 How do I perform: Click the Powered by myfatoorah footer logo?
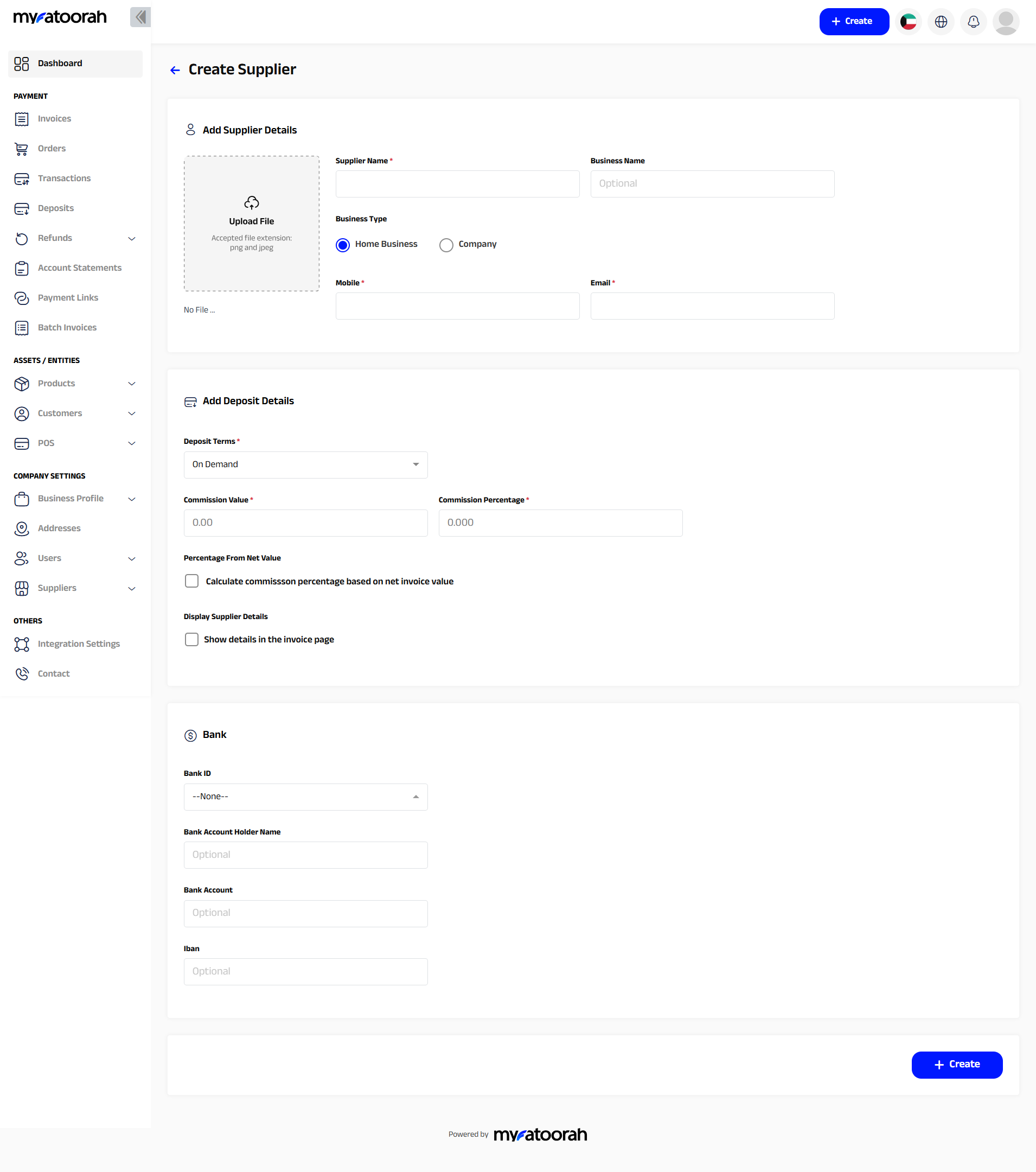coord(540,1135)
